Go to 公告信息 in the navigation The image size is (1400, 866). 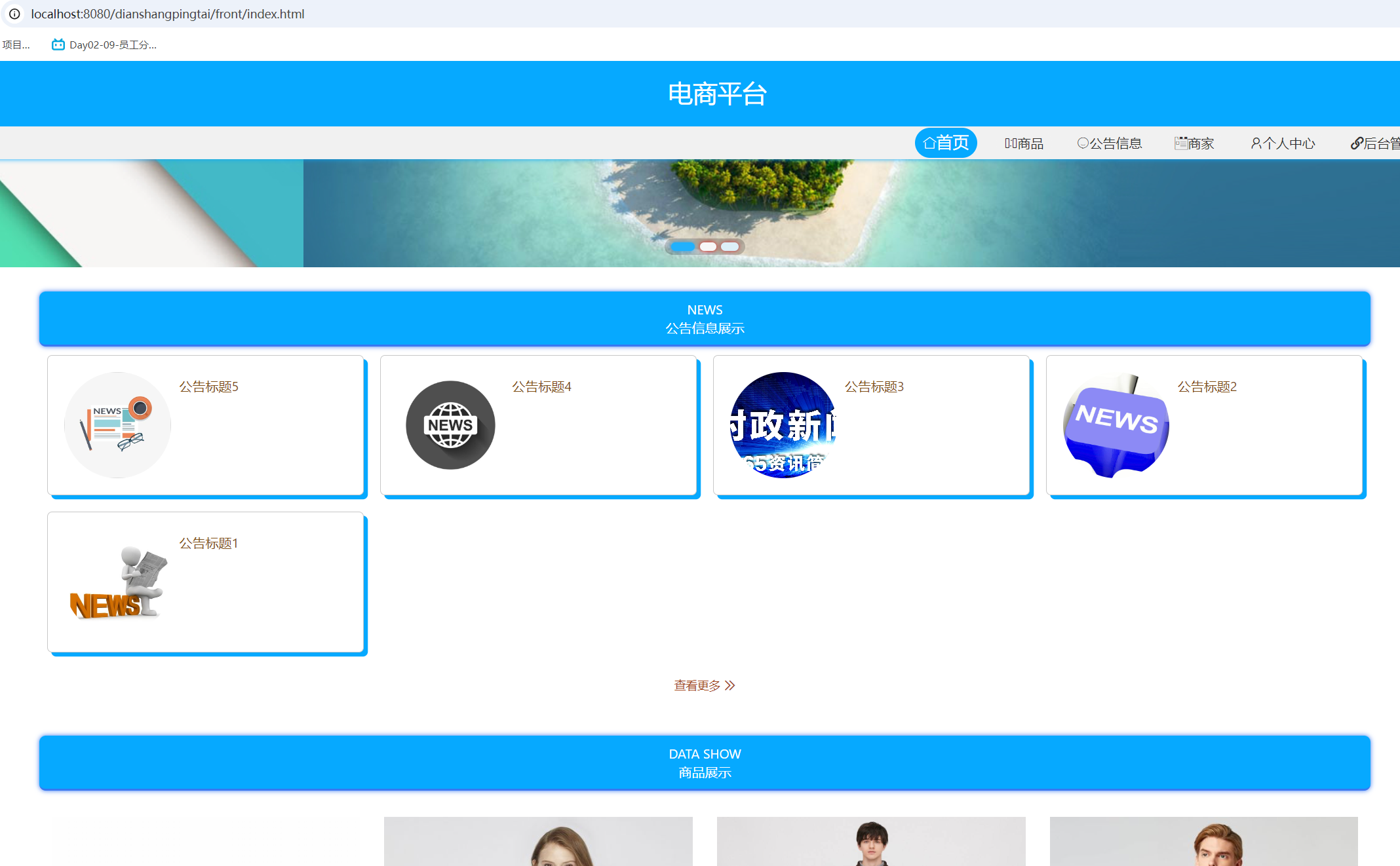pyautogui.click(x=1109, y=143)
